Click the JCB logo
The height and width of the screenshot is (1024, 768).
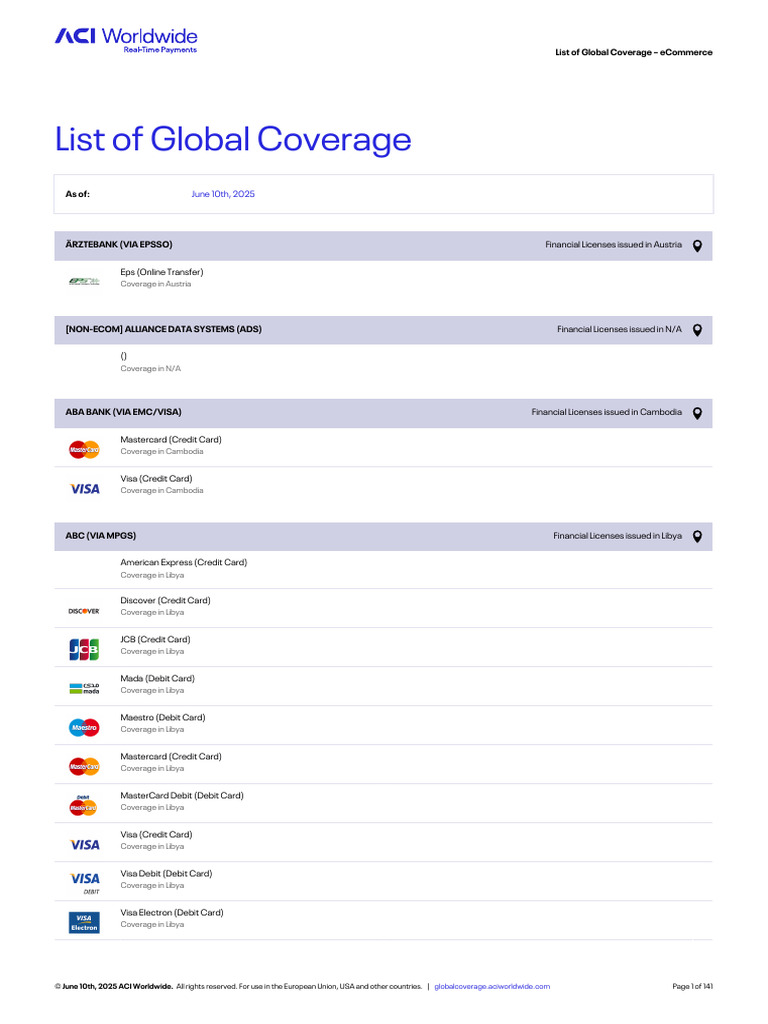click(84, 649)
